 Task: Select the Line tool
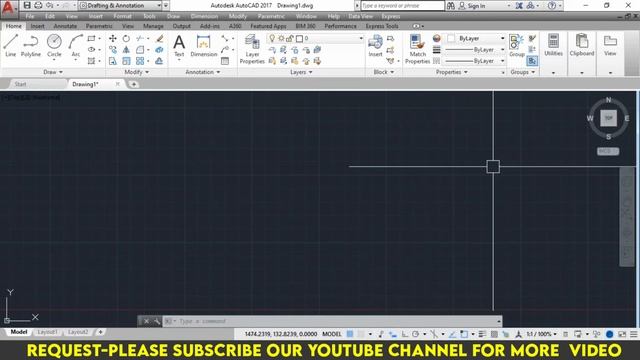click(x=11, y=46)
